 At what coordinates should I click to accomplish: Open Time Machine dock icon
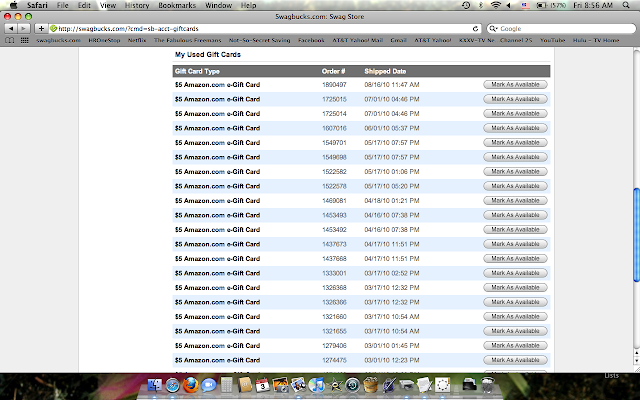tap(352, 384)
